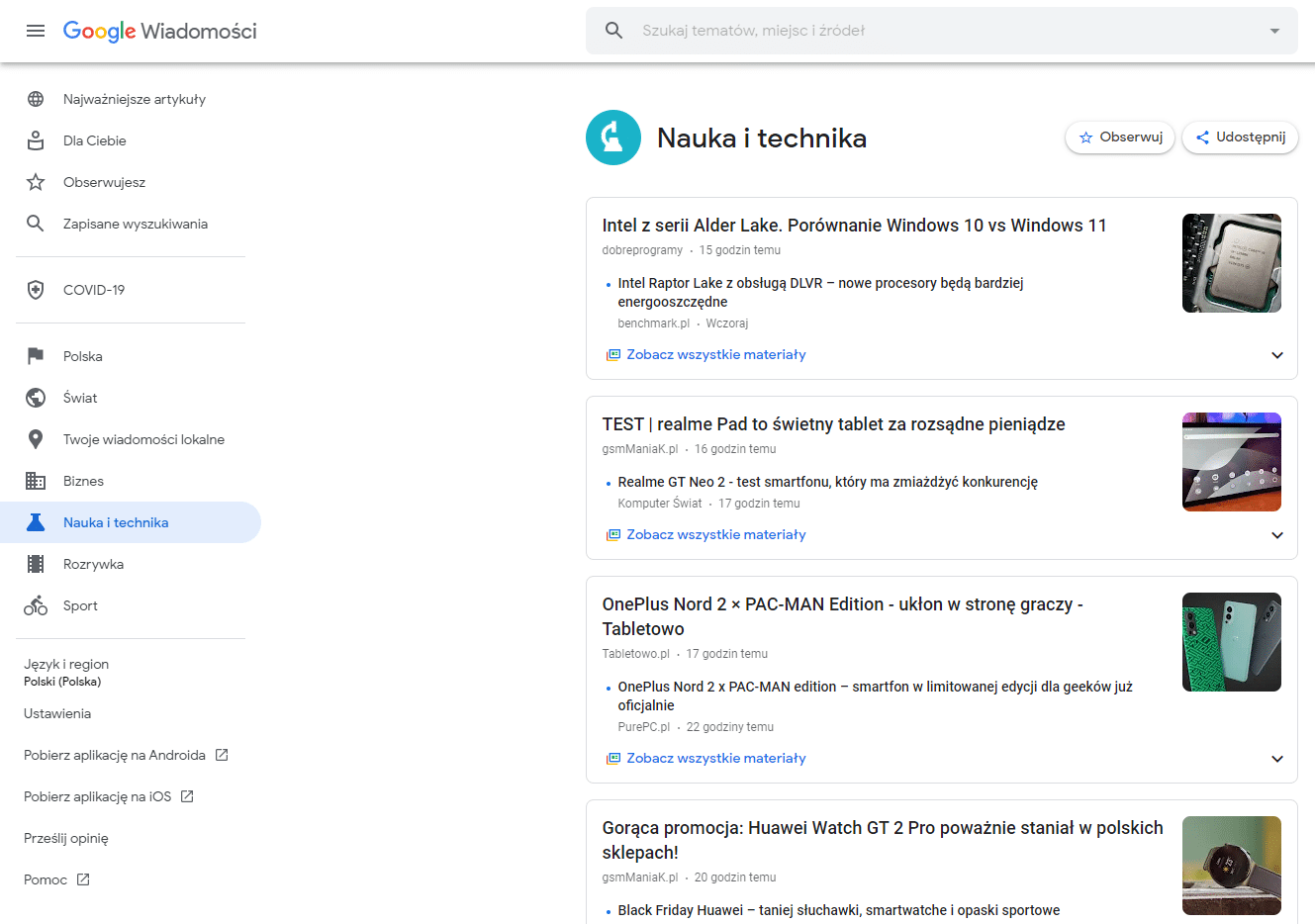
Task: Open Prześlij opinię feedback
Action: point(66,838)
